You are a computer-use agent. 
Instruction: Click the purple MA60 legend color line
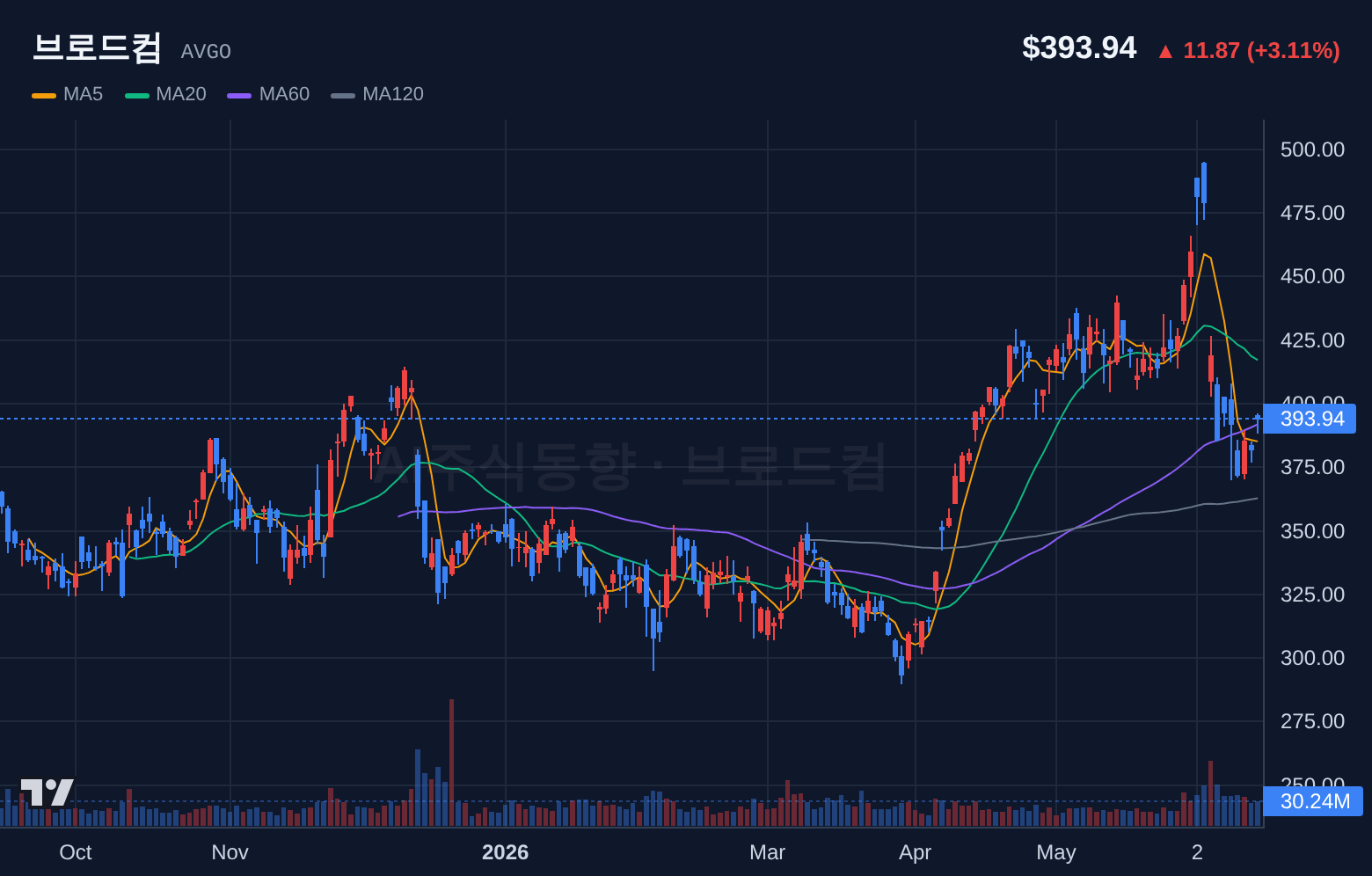[x=239, y=95]
